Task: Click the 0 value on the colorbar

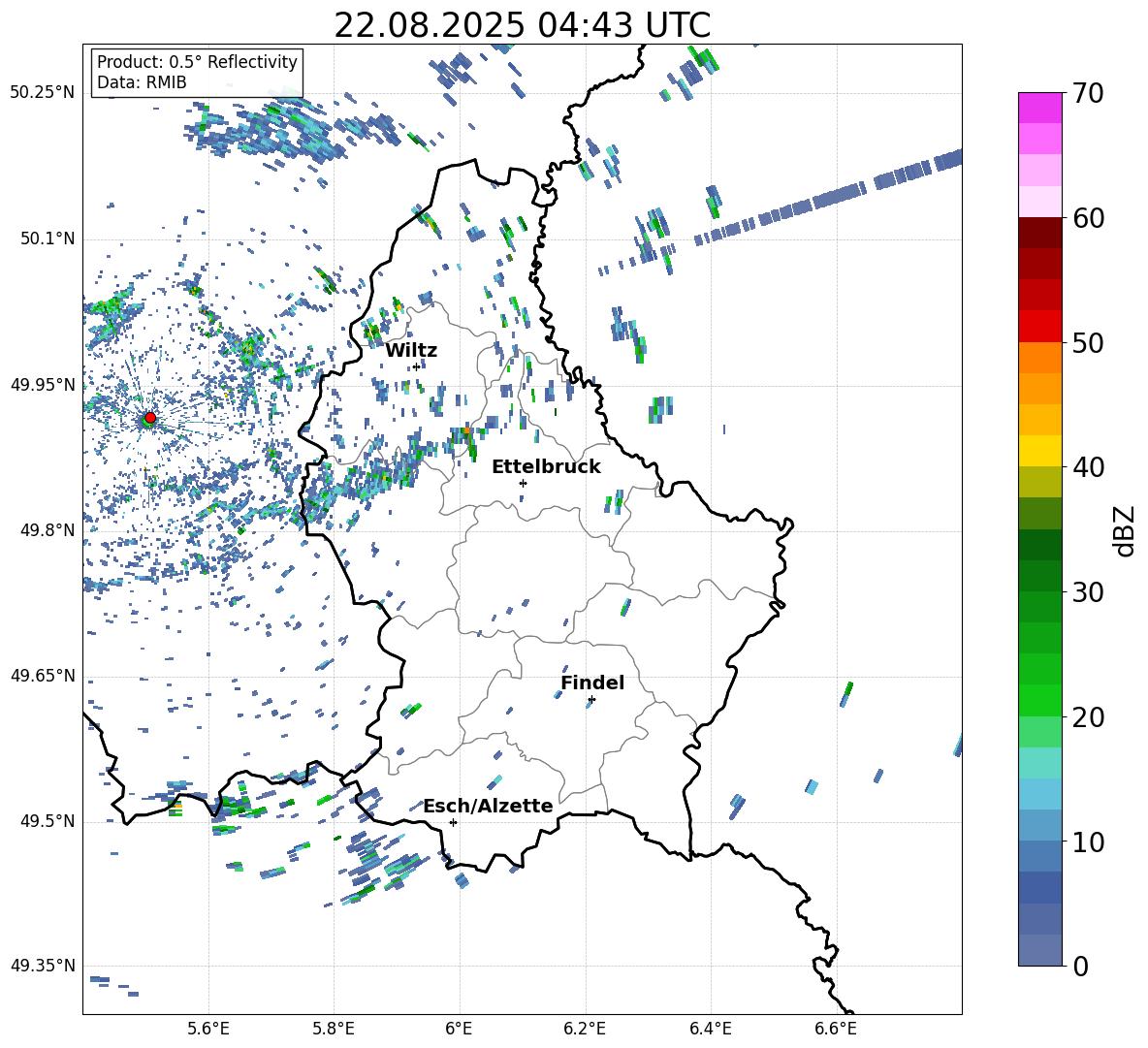Action: click(1079, 966)
